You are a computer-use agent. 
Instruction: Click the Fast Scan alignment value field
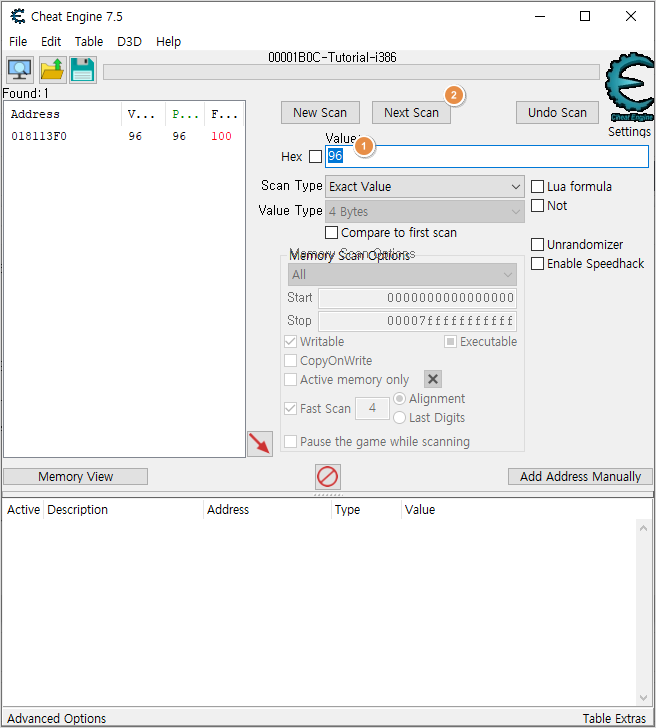coord(372,409)
